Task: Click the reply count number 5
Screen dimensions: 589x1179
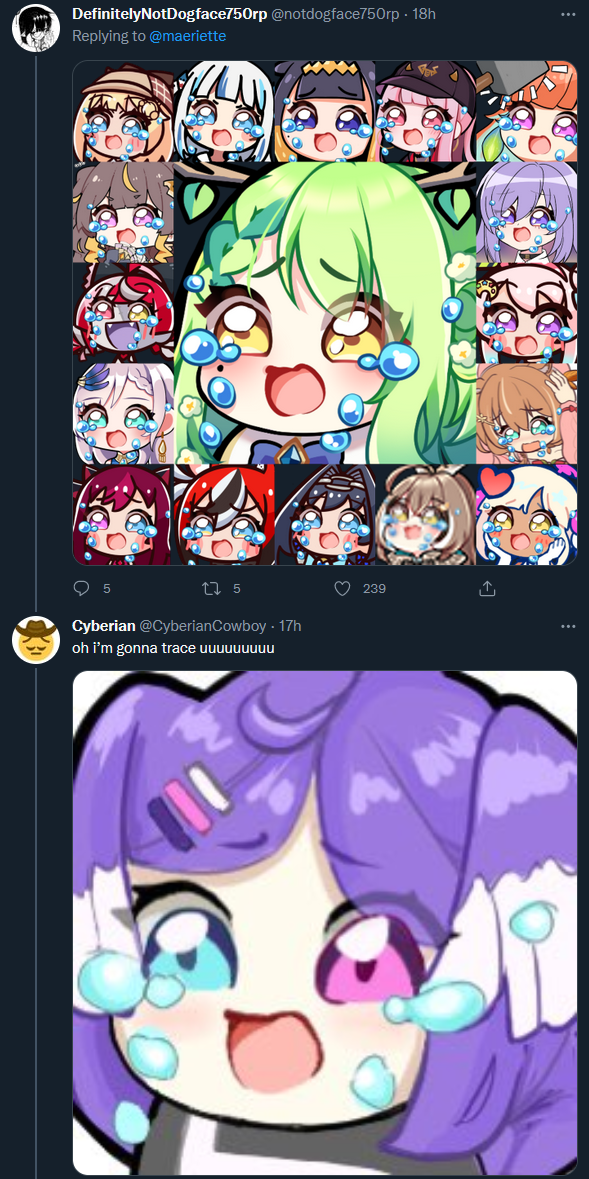Action: (x=107, y=589)
